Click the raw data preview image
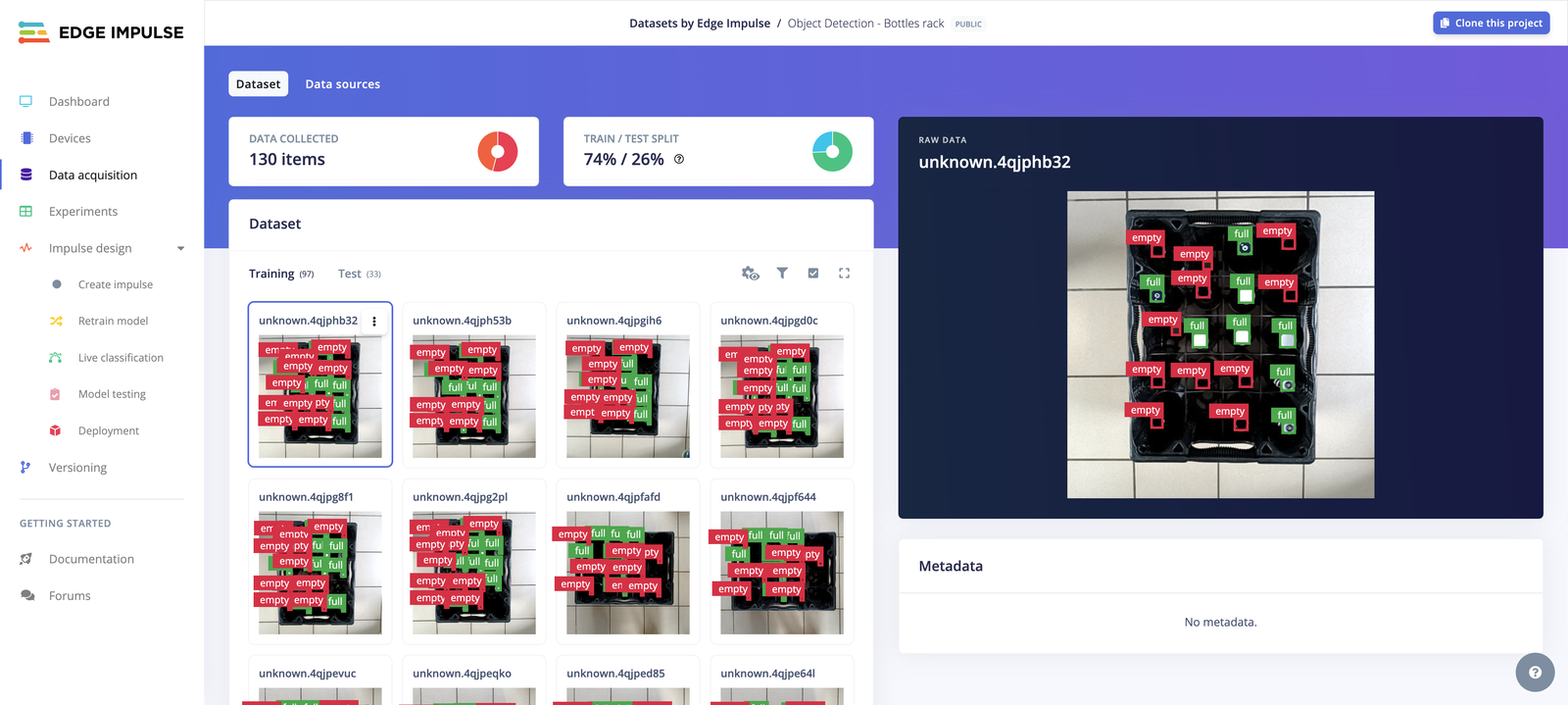Image resolution: width=1568 pixels, height=705 pixels. [1221, 344]
